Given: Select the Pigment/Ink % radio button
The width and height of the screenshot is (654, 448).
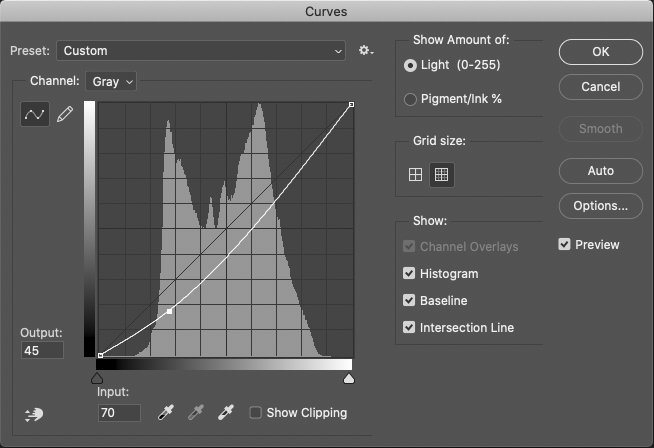Looking at the screenshot, I should tap(410, 99).
